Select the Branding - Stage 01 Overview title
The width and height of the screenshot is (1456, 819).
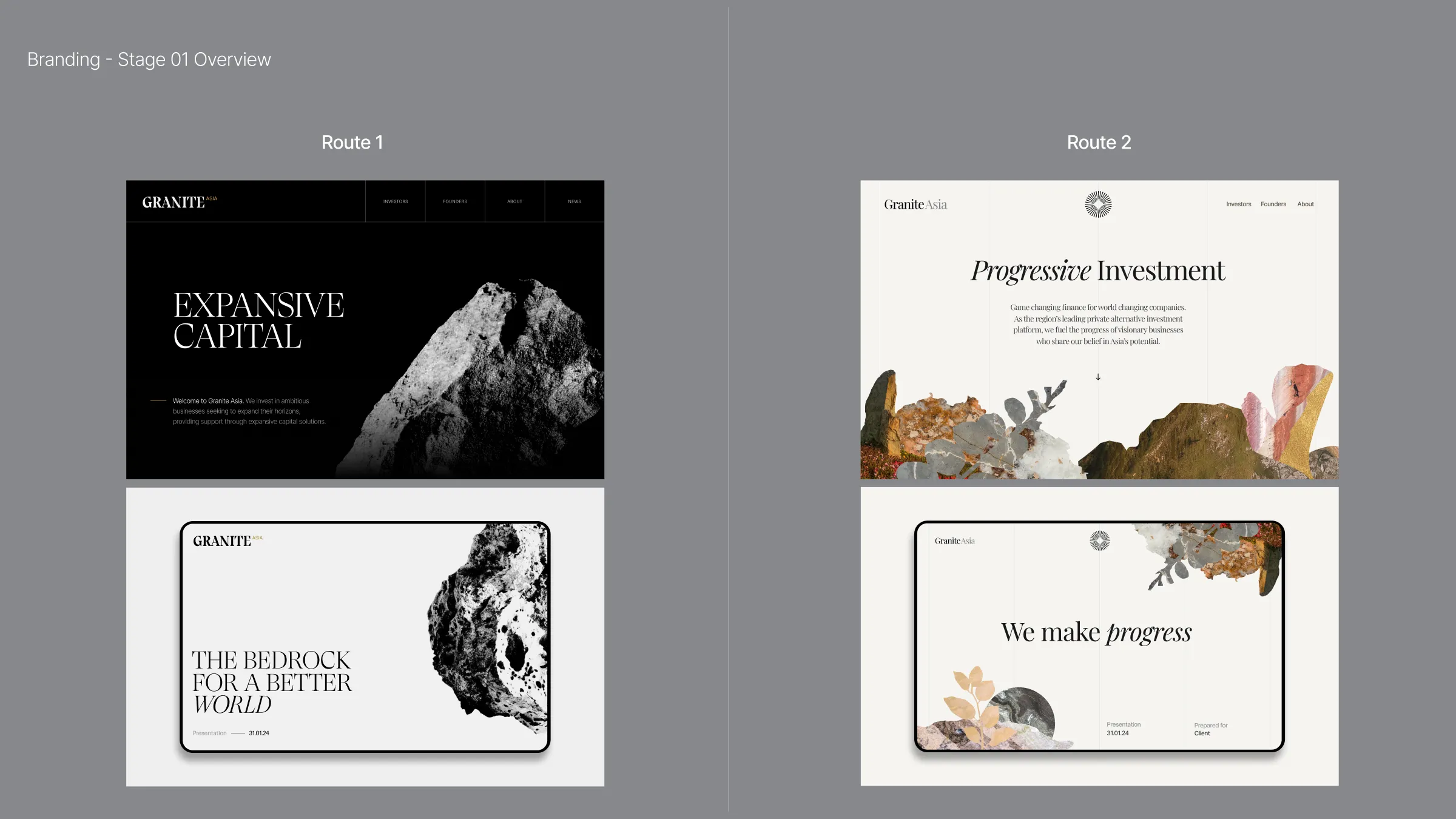pos(149,59)
